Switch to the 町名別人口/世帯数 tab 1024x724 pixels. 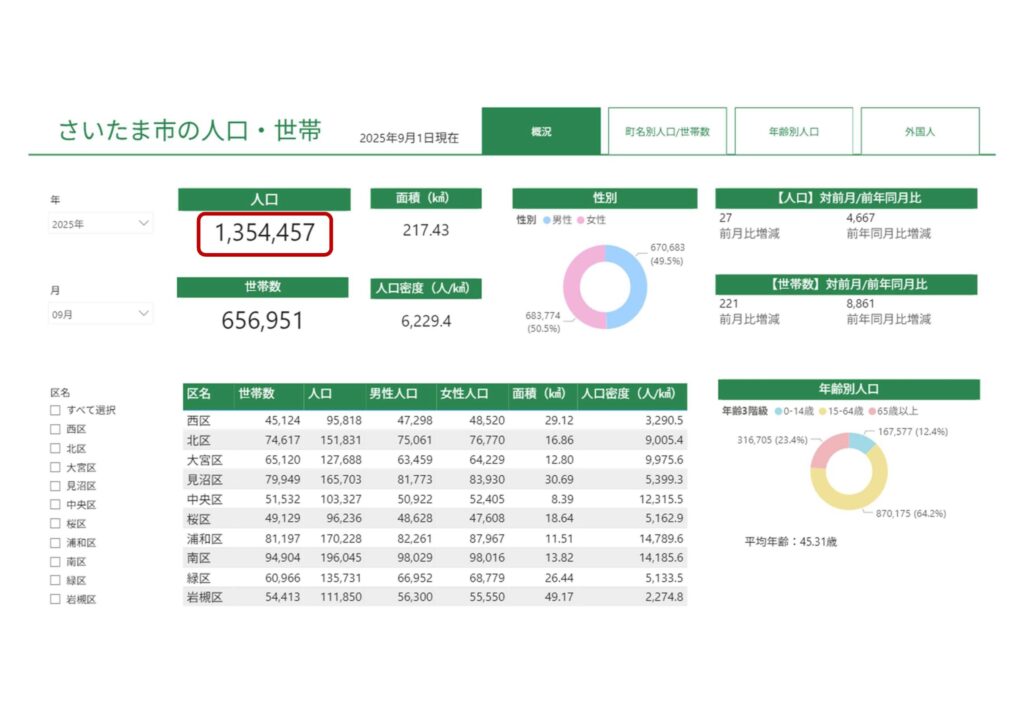pyautogui.click(x=667, y=131)
